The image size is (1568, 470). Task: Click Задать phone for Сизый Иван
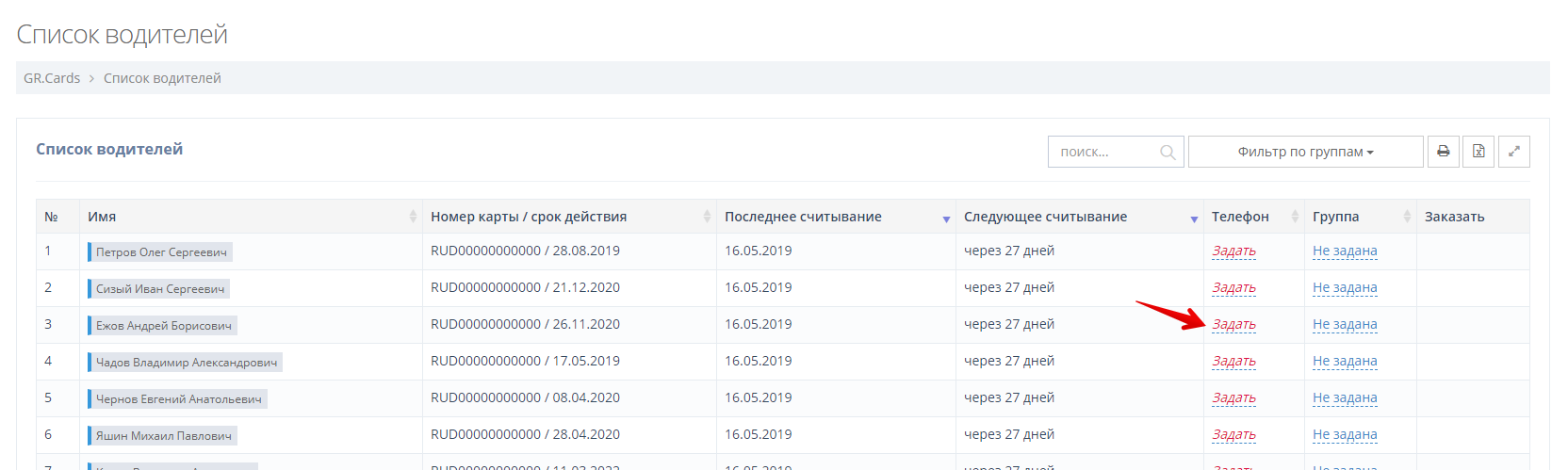click(1233, 288)
